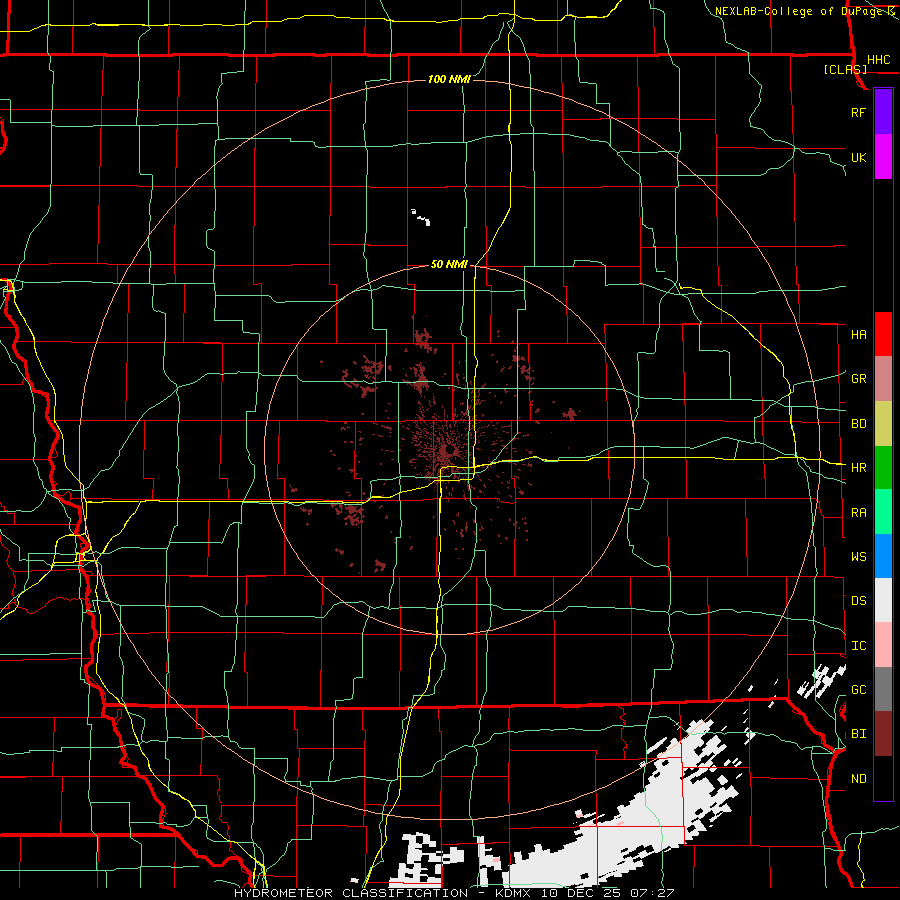Image resolution: width=900 pixels, height=900 pixels.
Task: Click the '07:27' timestamp text
Action: 651,893
